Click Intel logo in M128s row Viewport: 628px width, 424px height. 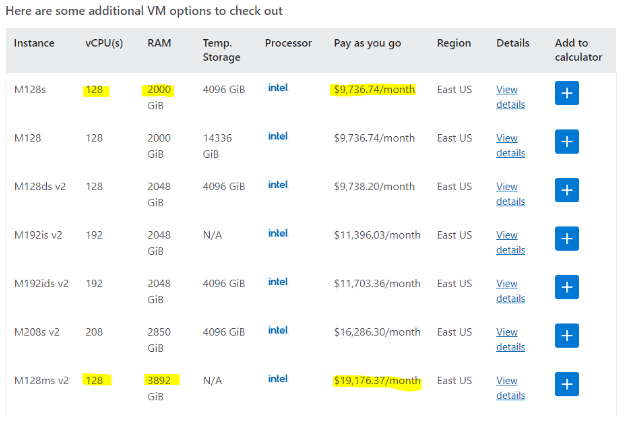click(278, 88)
